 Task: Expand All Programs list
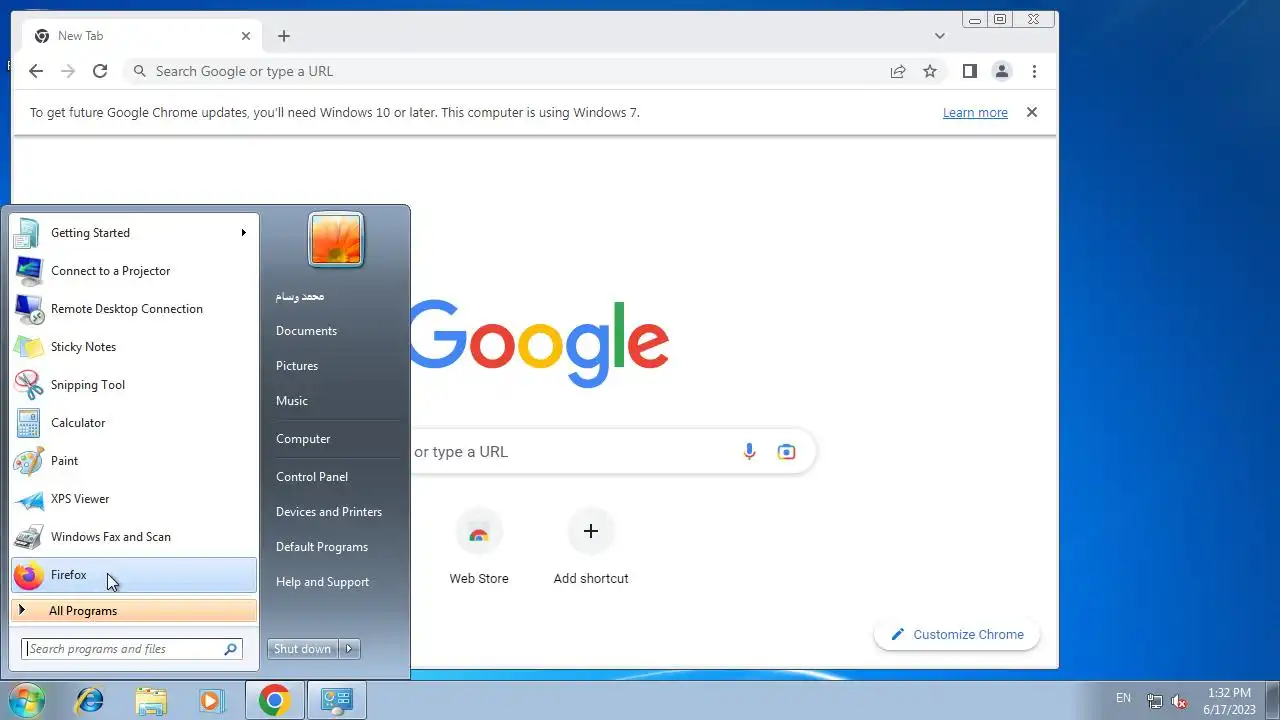point(134,611)
